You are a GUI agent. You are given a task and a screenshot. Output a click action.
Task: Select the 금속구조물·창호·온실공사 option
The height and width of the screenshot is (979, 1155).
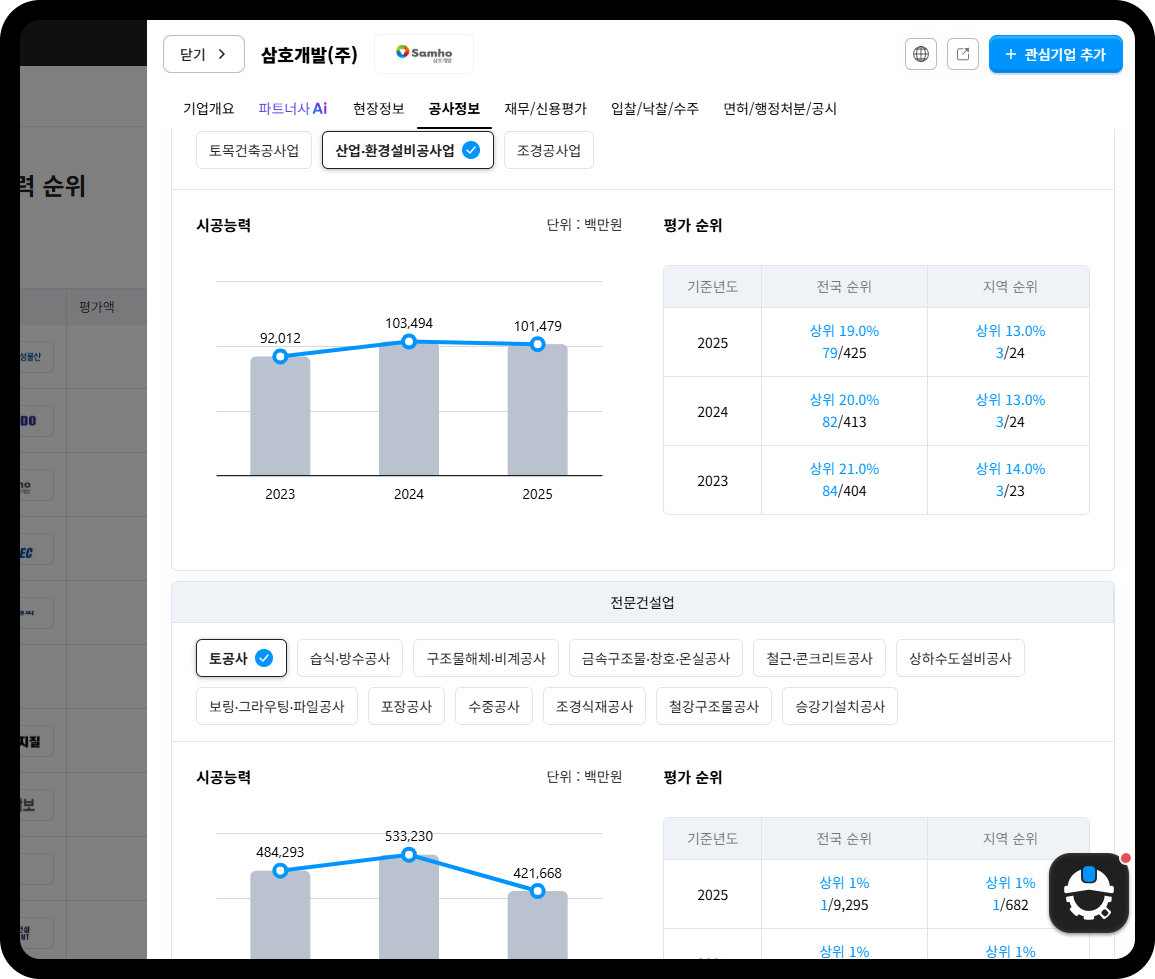pyautogui.click(x=656, y=658)
